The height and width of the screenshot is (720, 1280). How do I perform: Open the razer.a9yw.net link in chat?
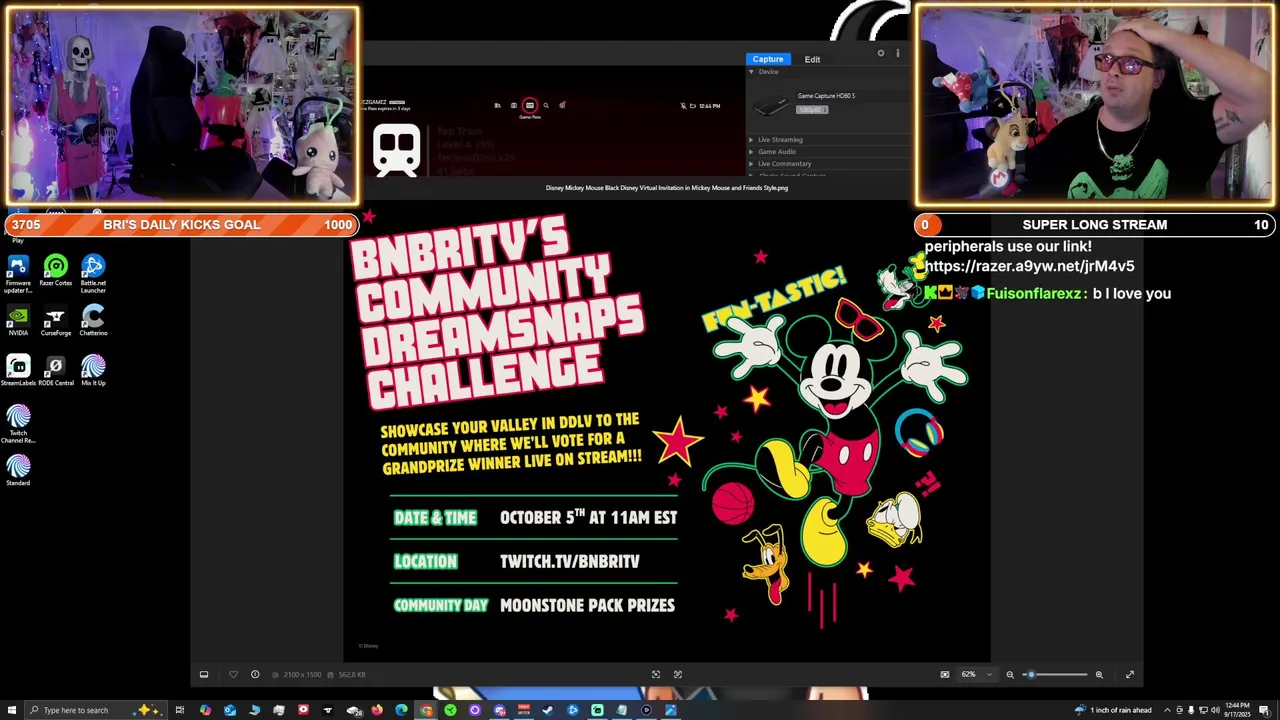[1029, 266]
